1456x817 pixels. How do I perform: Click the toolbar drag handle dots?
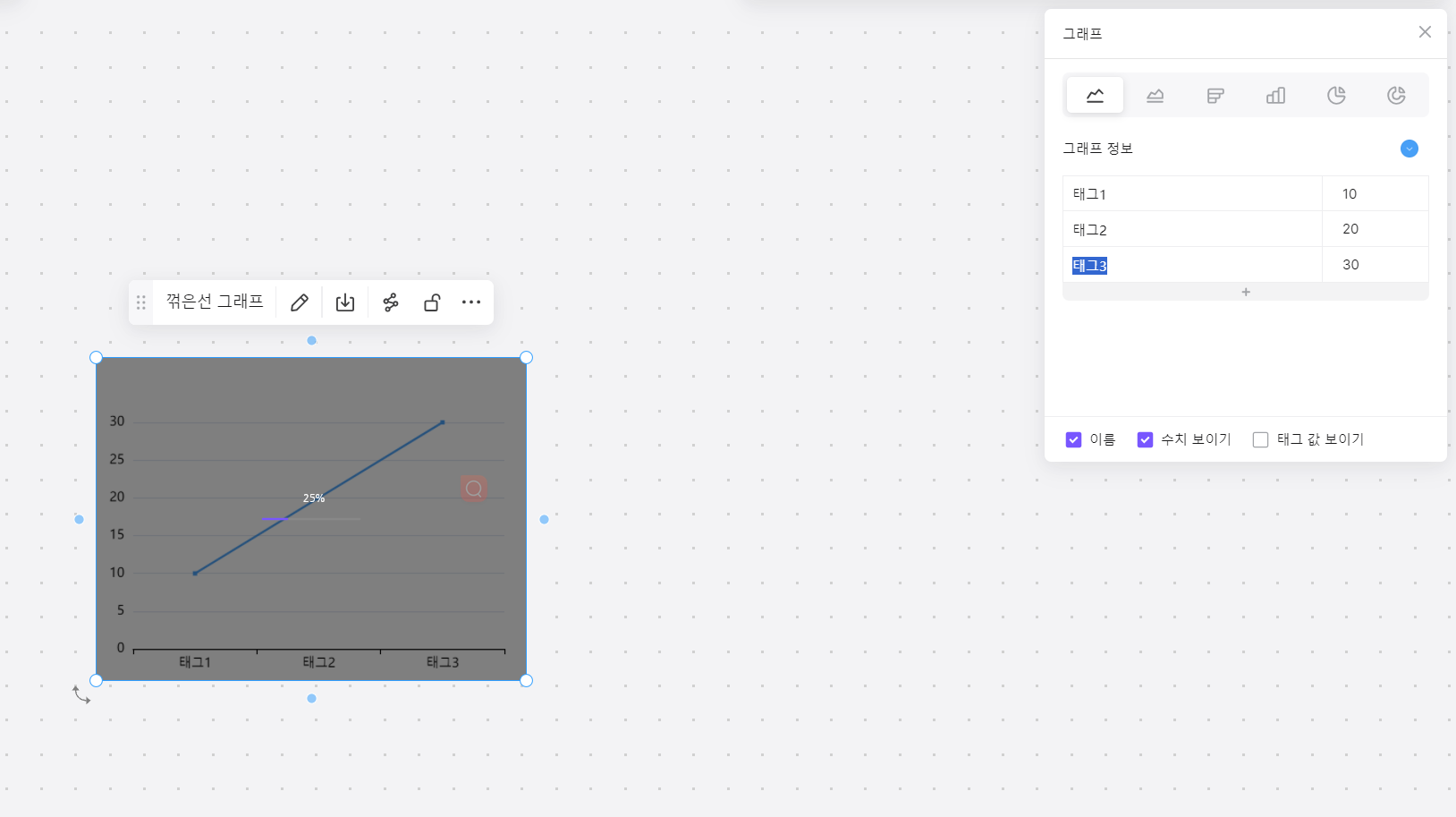coord(140,302)
